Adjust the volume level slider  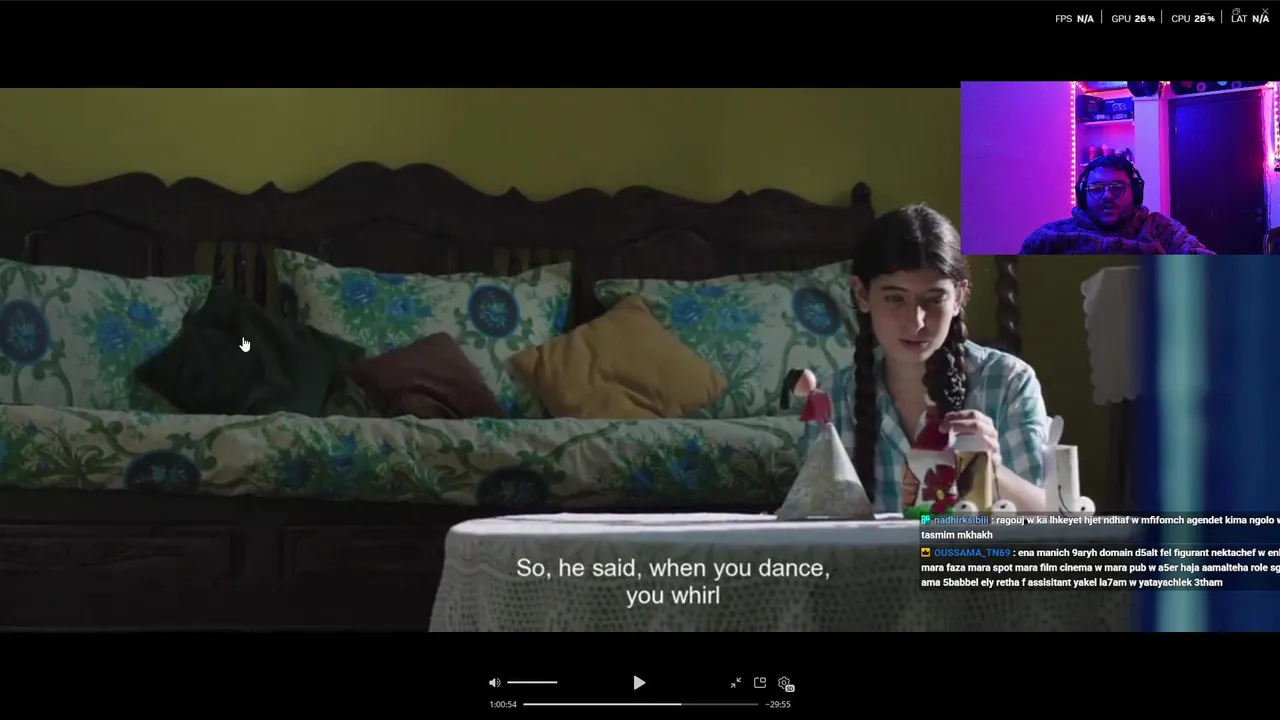click(x=532, y=682)
